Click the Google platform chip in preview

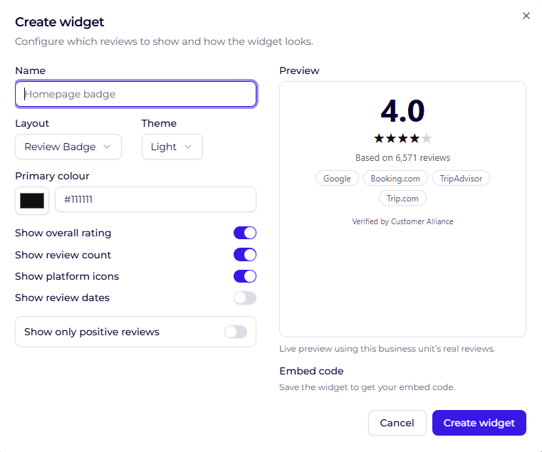pyautogui.click(x=337, y=178)
